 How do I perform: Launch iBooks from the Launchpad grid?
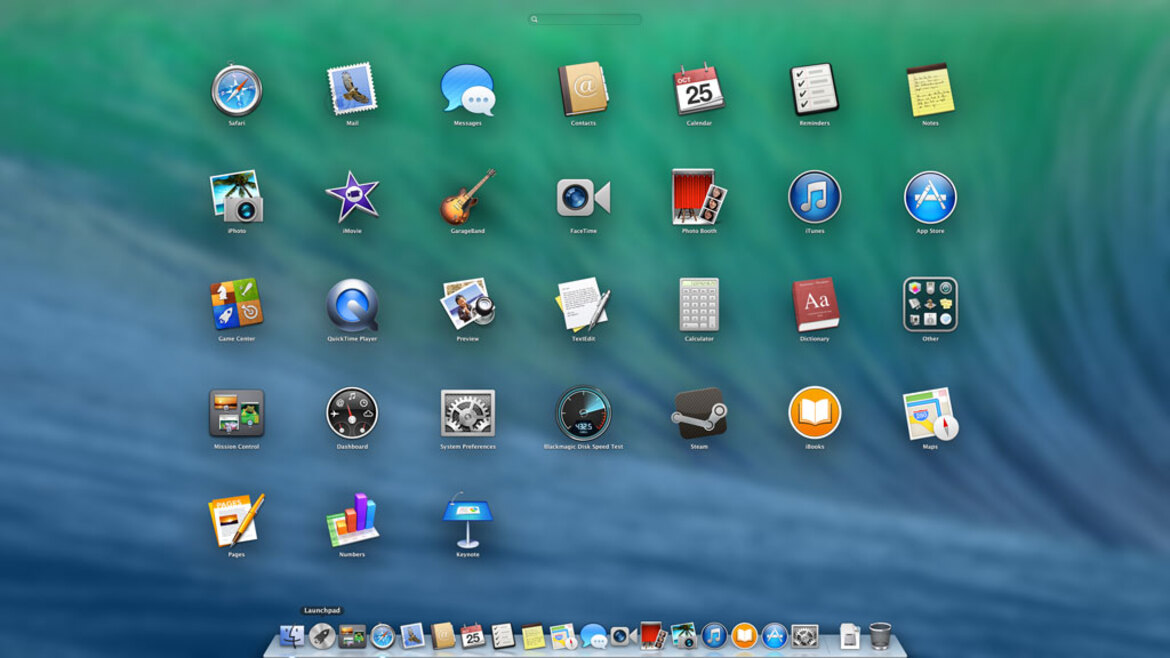coord(815,413)
